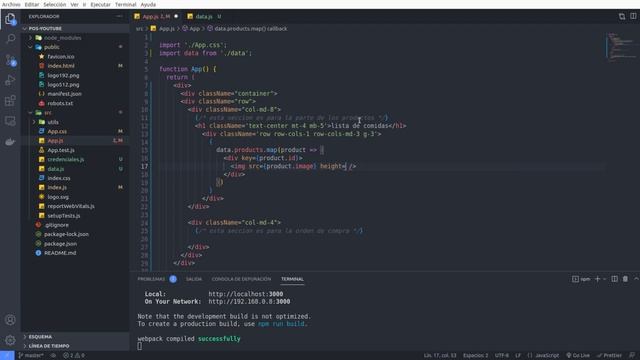Go to line via Lín. 17 indicator
The height and width of the screenshot is (360, 640).
point(440,356)
